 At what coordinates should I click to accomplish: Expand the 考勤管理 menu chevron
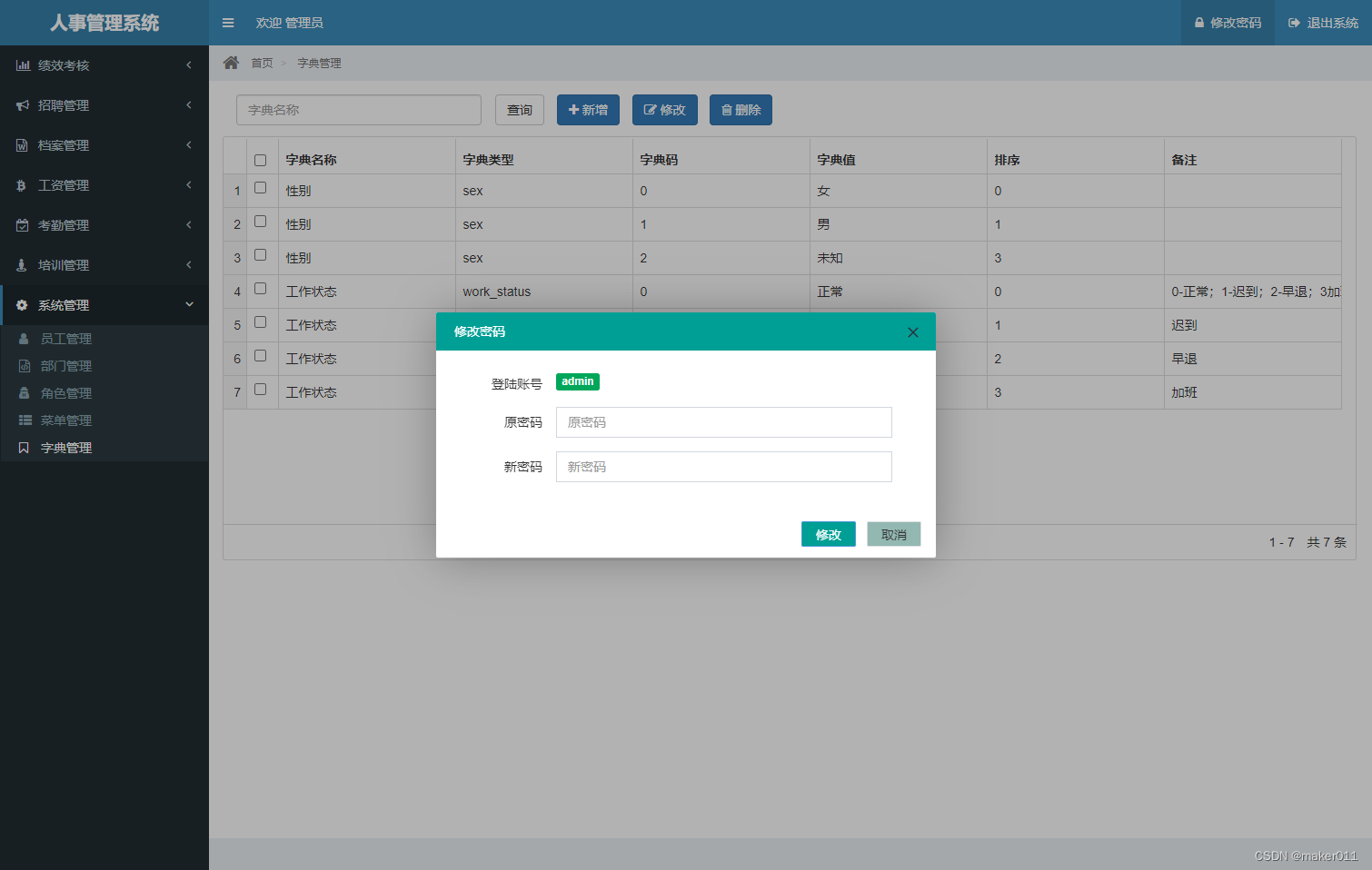189,224
